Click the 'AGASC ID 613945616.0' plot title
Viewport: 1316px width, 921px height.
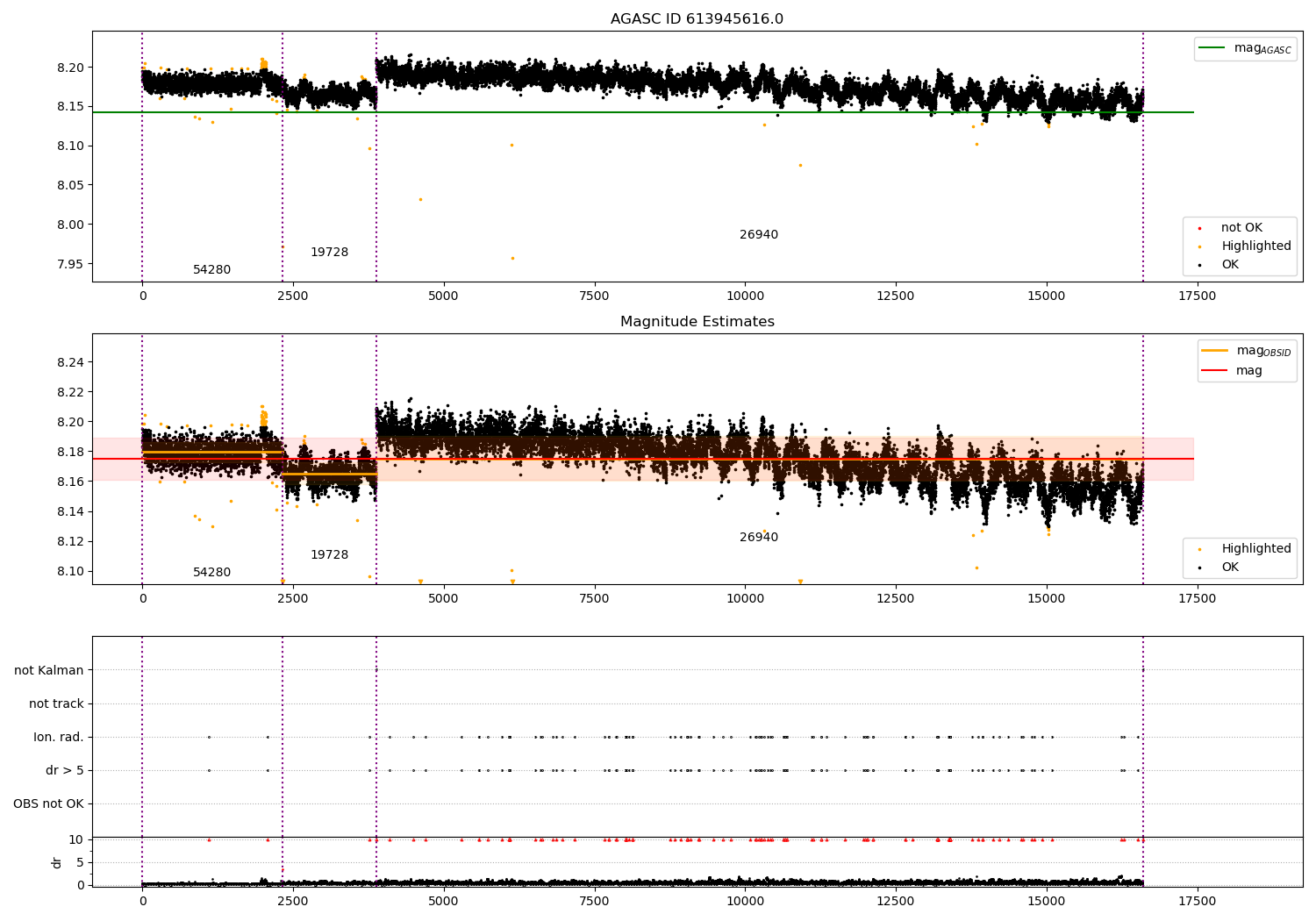point(697,19)
